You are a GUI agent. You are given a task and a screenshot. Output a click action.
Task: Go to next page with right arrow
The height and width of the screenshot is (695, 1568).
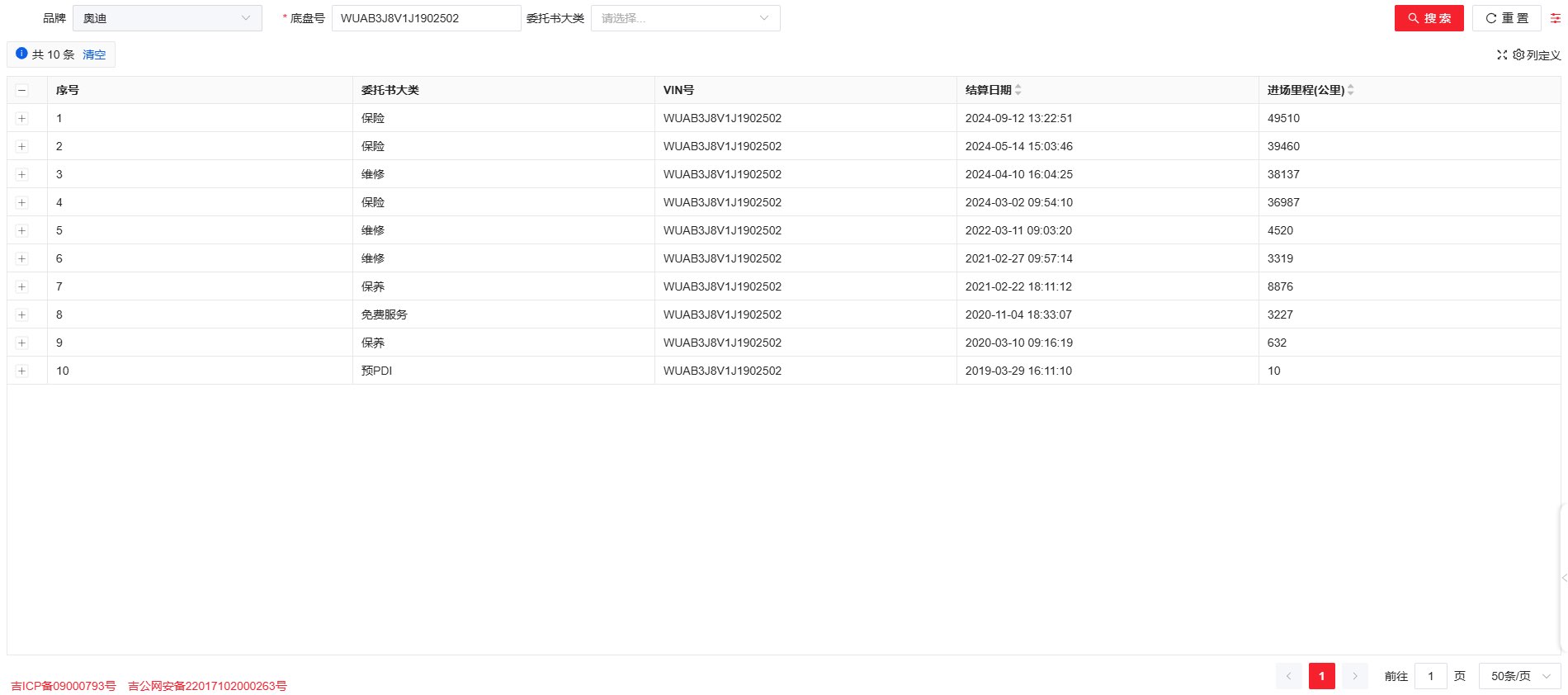click(1354, 676)
